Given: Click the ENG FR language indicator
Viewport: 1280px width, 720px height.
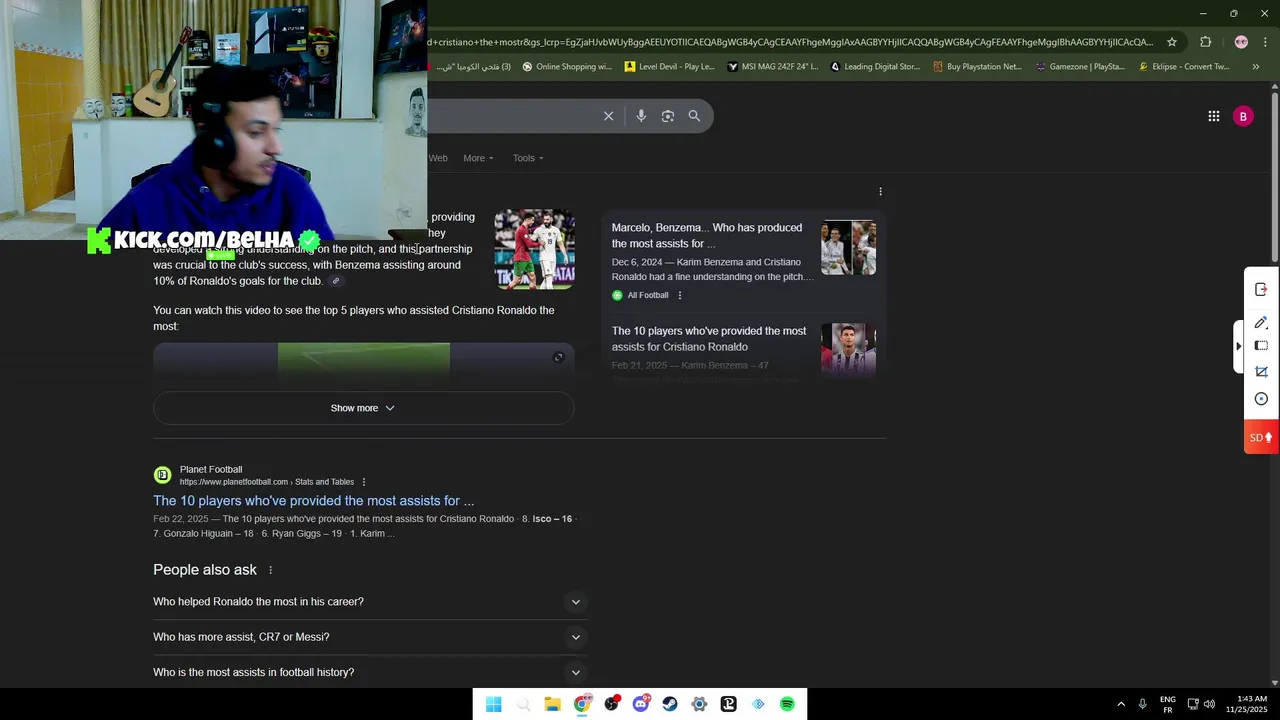Looking at the screenshot, I should (1167, 704).
